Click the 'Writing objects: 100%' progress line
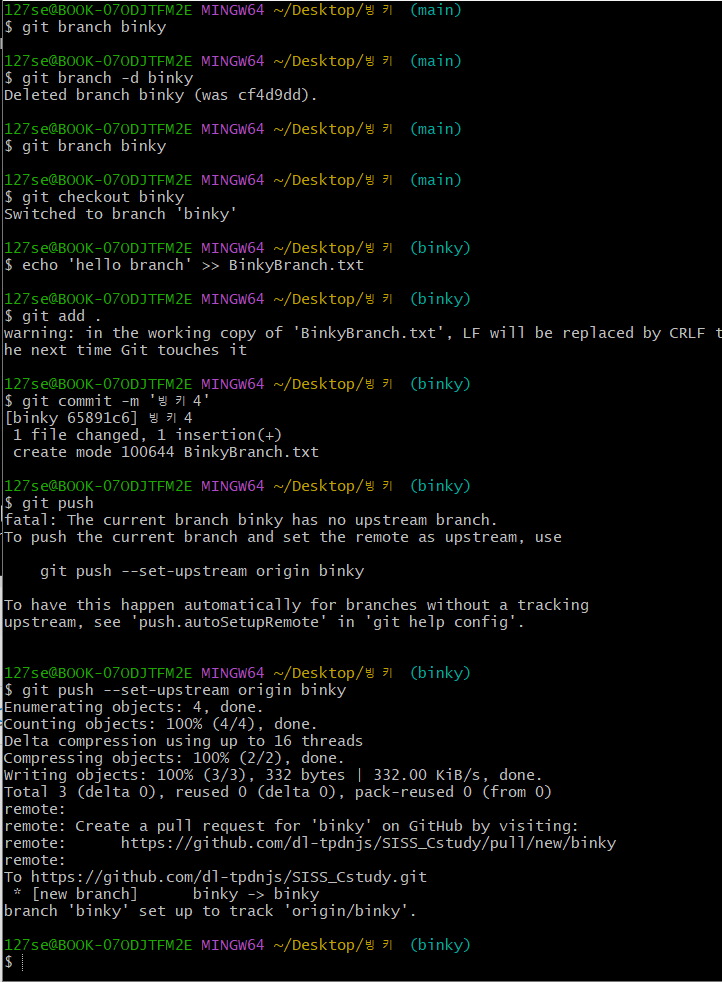Viewport: 722px width, 982px height. [x=272, y=775]
